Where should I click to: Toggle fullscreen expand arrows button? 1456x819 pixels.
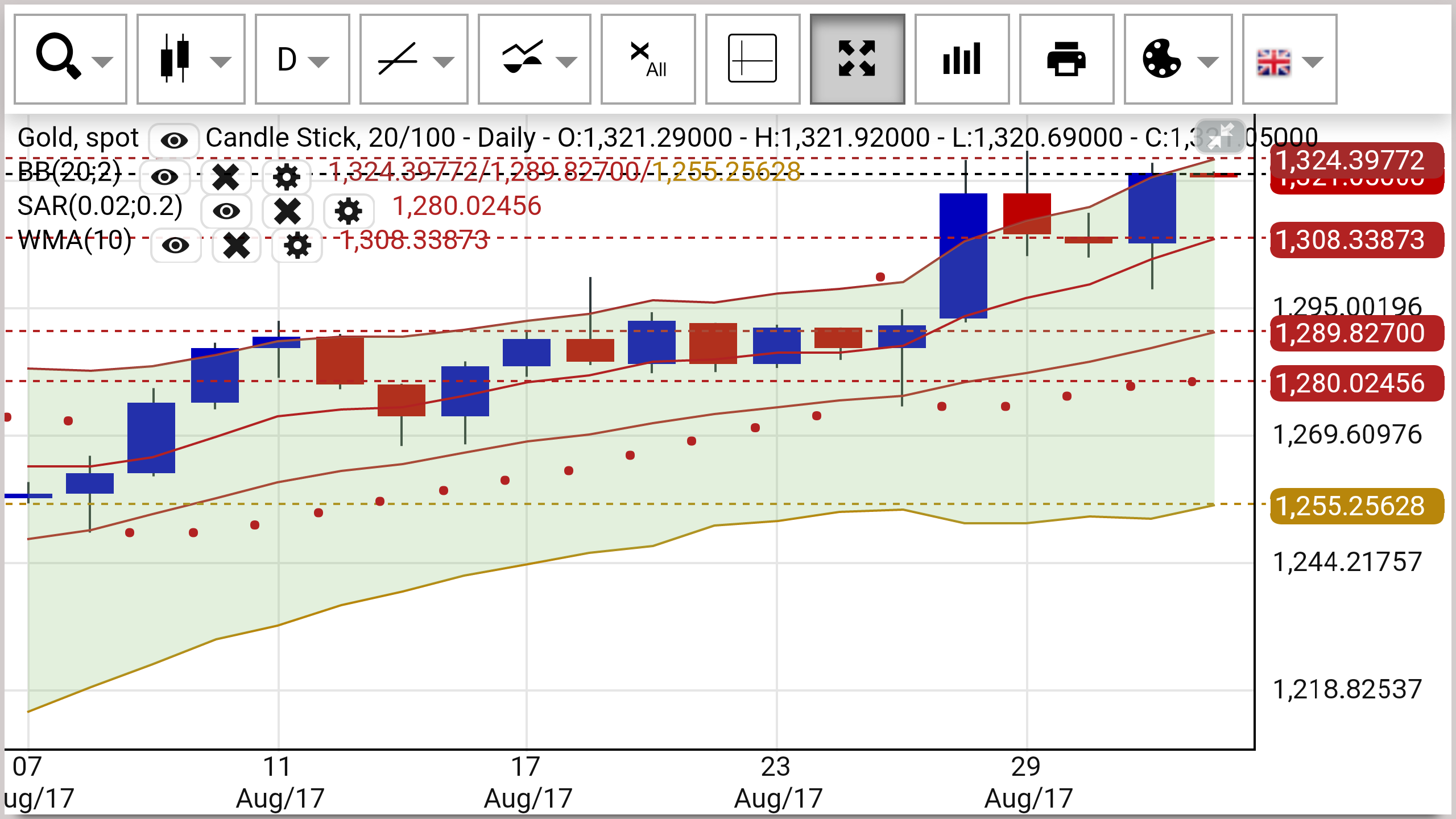pyautogui.click(x=857, y=59)
